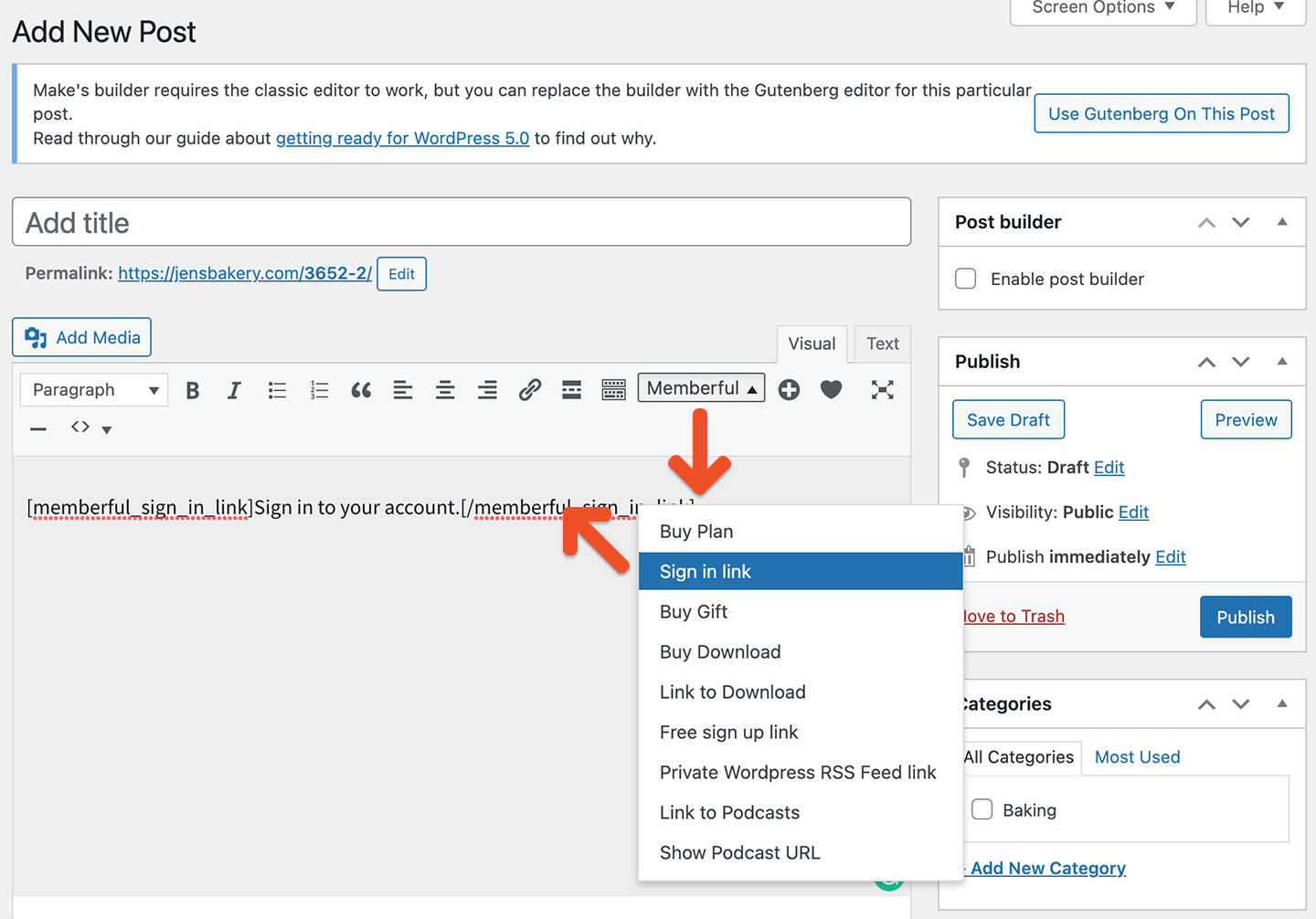Viewport: 1316px width, 919px height.
Task: Select Free sign up link option
Action: point(801,733)
